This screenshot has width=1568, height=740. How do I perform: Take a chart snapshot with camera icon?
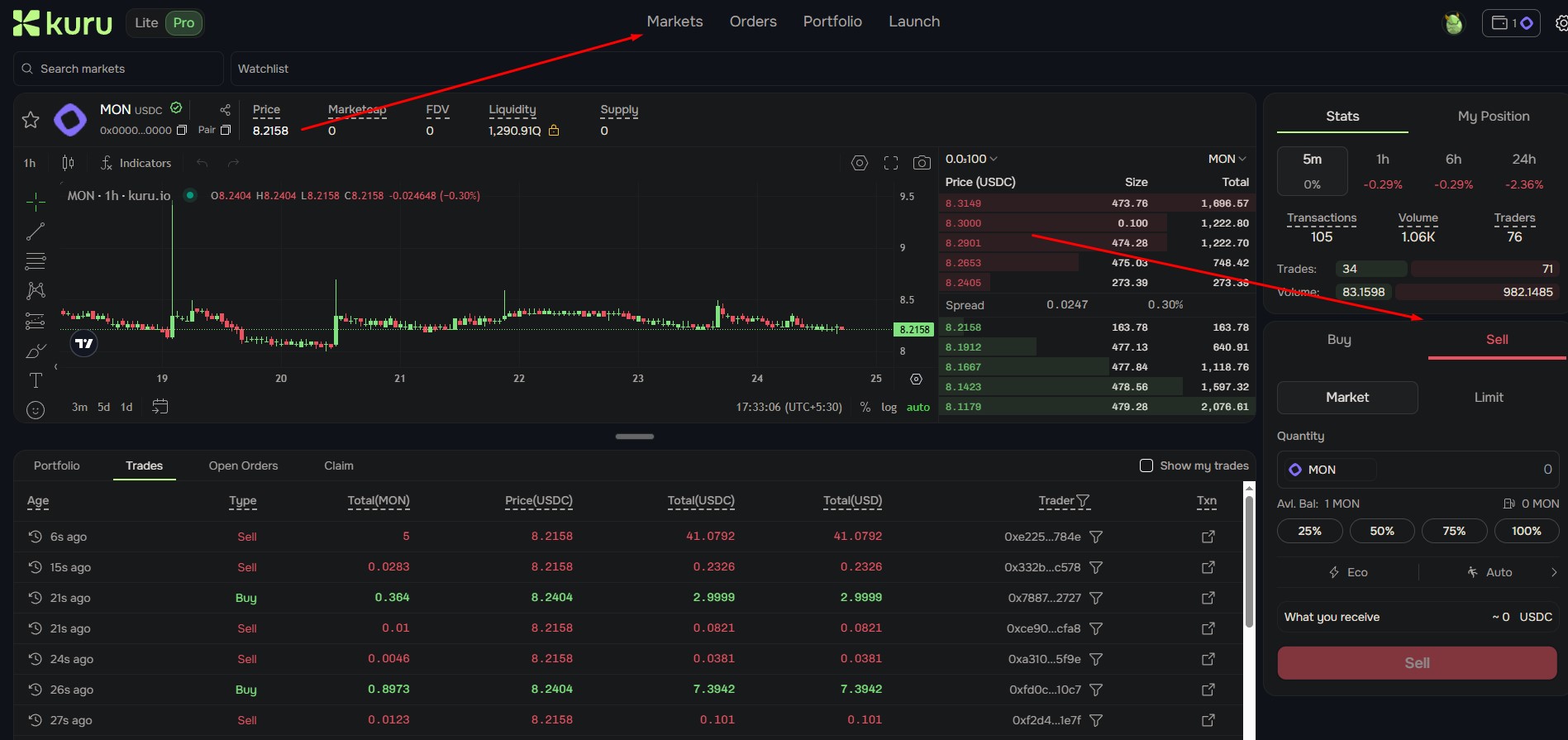[x=922, y=163]
